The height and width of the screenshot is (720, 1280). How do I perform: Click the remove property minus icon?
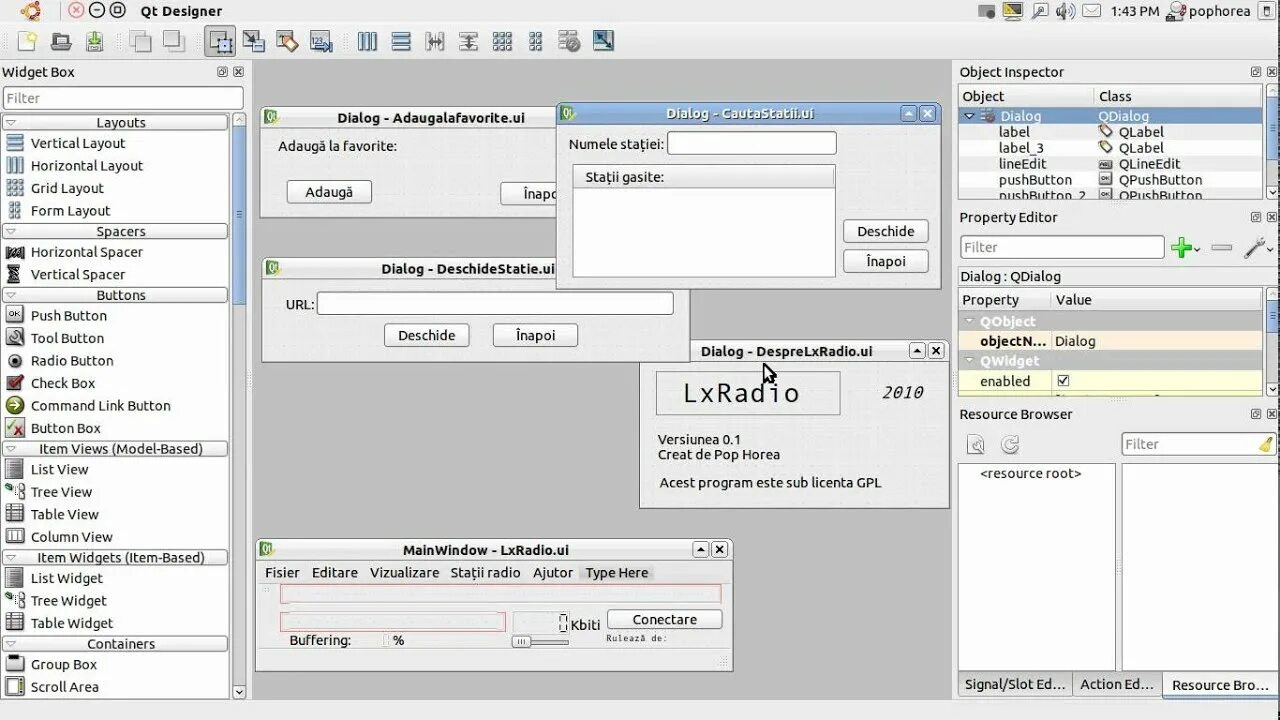click(x=1221, y=247)
